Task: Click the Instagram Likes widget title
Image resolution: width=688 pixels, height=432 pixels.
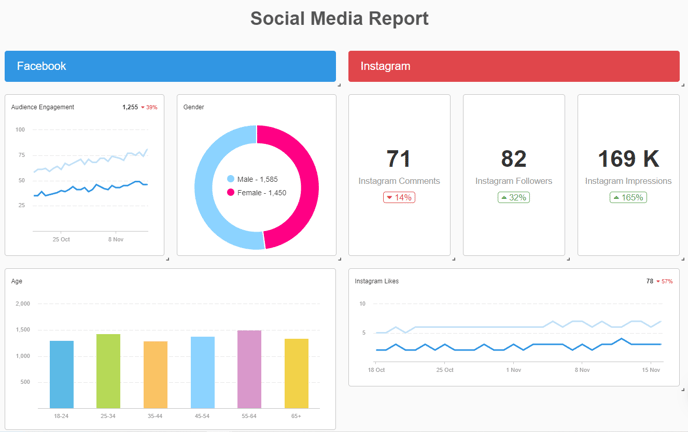Action: click(x=376, y=281)
